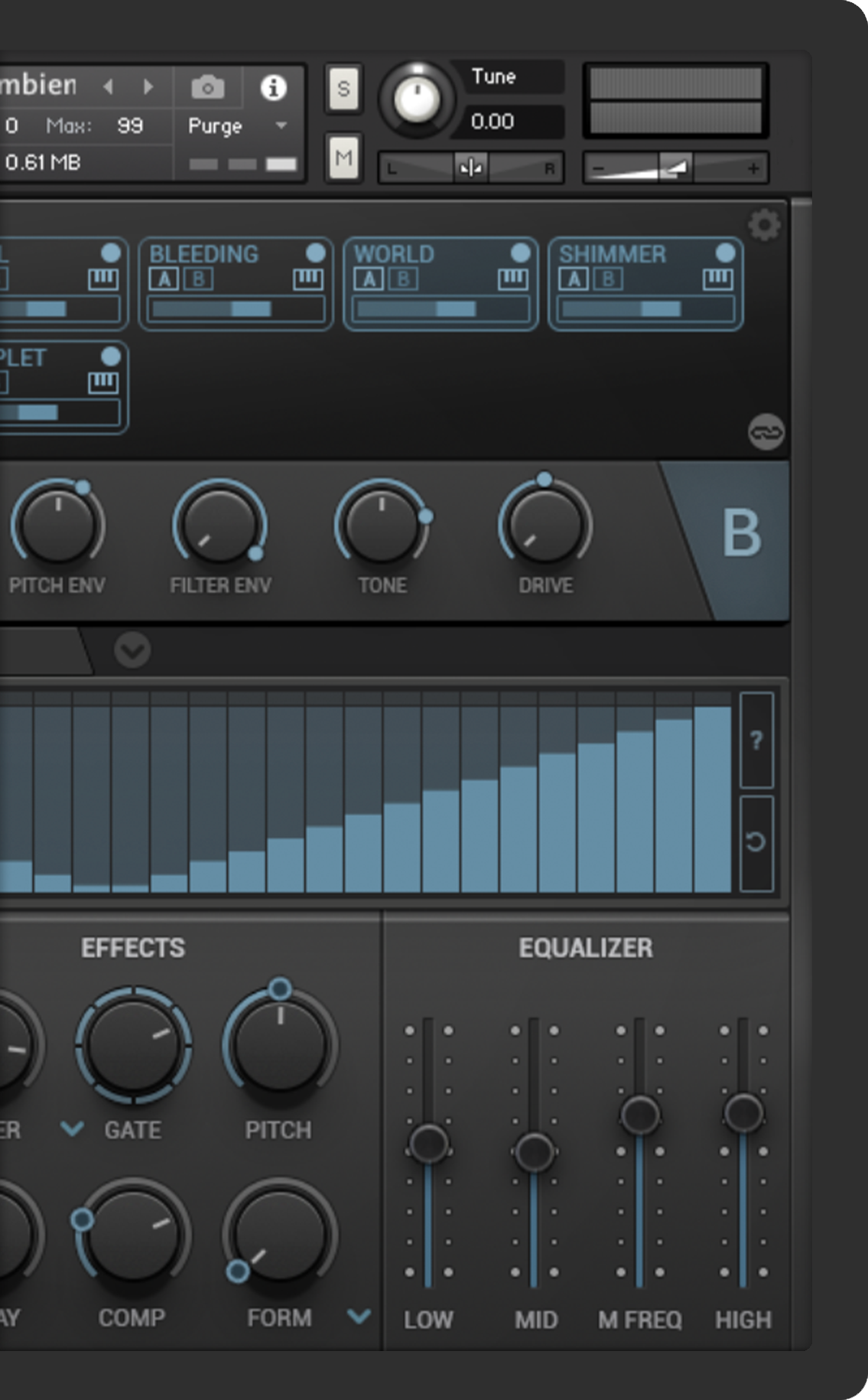Click the PITCH ENV knob
868x1400 pixels.
point(57,526)
